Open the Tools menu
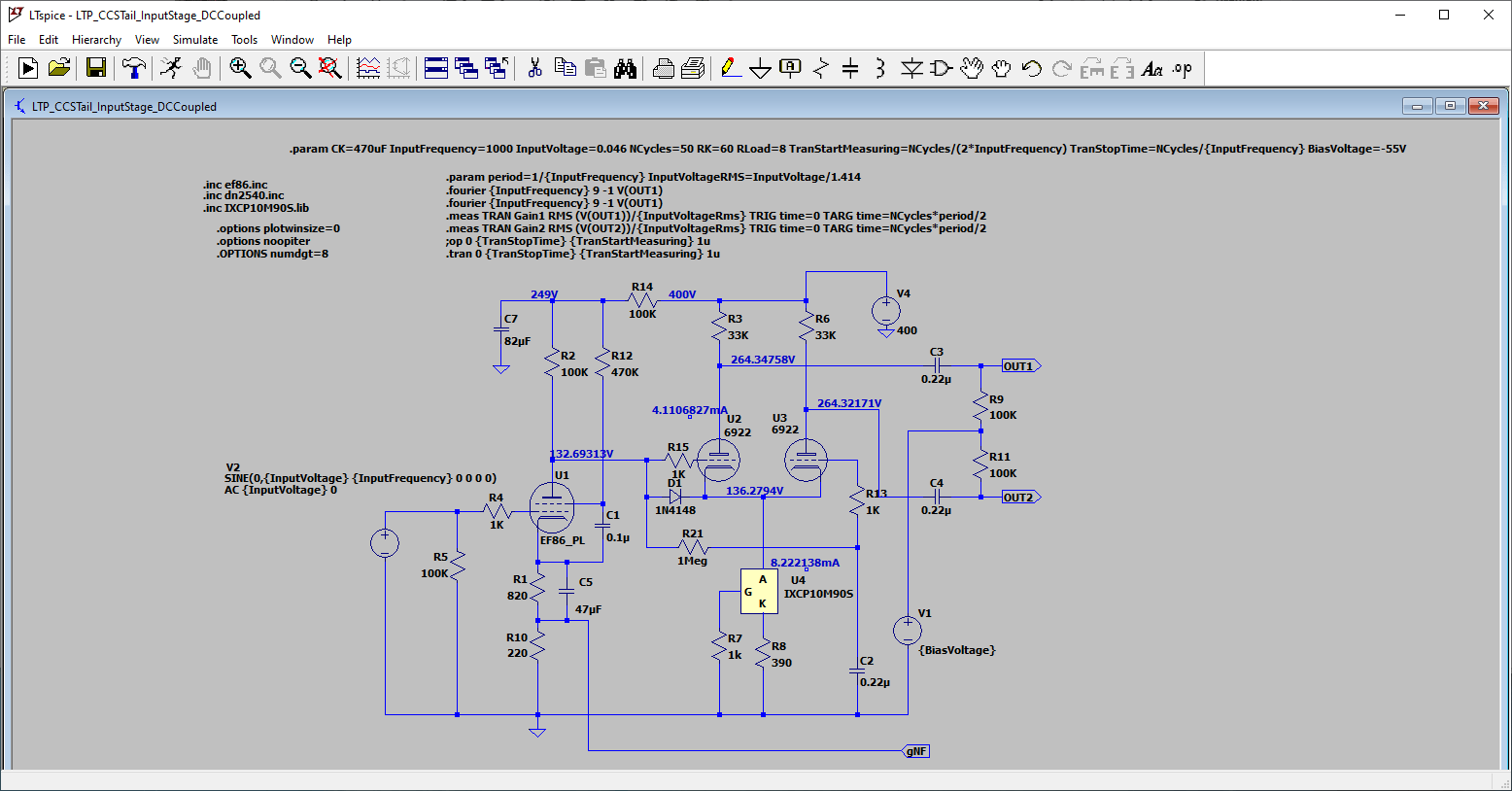Viewport: 1512px width, 791px height. [244, 40]
